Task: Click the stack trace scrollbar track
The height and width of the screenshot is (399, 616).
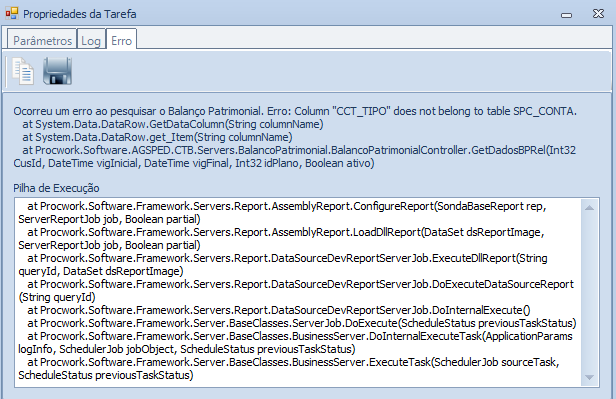Action: pyautogui.click(x=589, y=293)
